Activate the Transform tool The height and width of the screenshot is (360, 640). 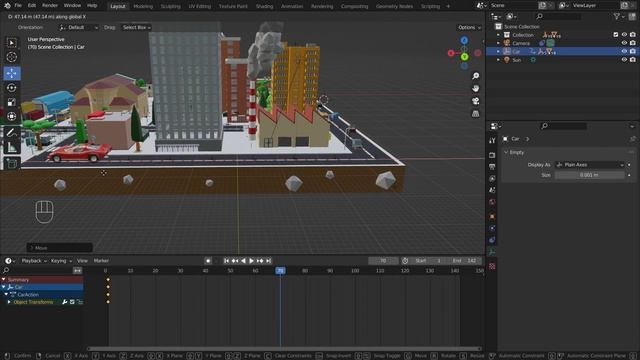12,116
